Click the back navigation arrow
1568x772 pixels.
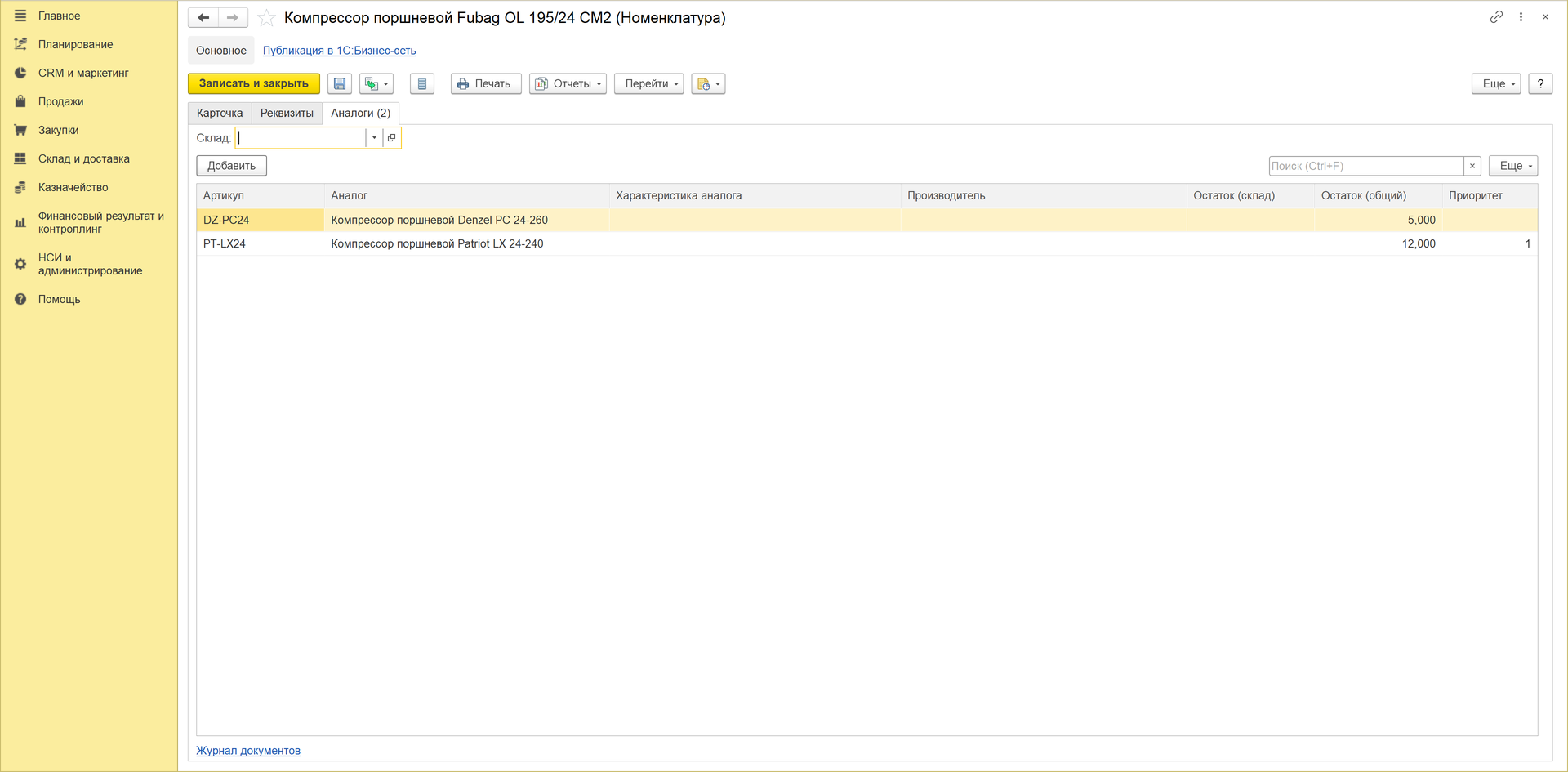point(203,17)
